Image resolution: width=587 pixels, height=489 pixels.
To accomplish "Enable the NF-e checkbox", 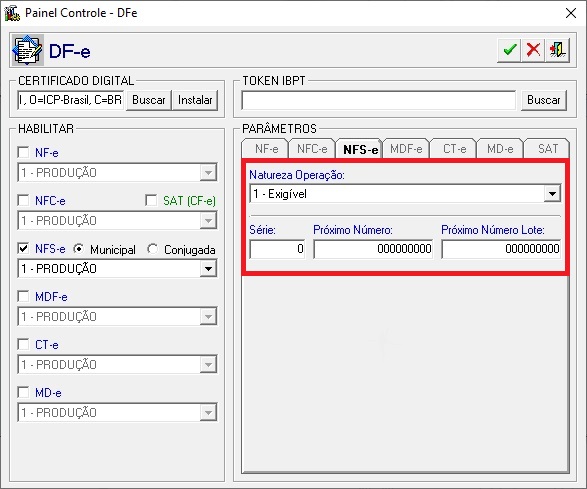I will tap(23, 152).
